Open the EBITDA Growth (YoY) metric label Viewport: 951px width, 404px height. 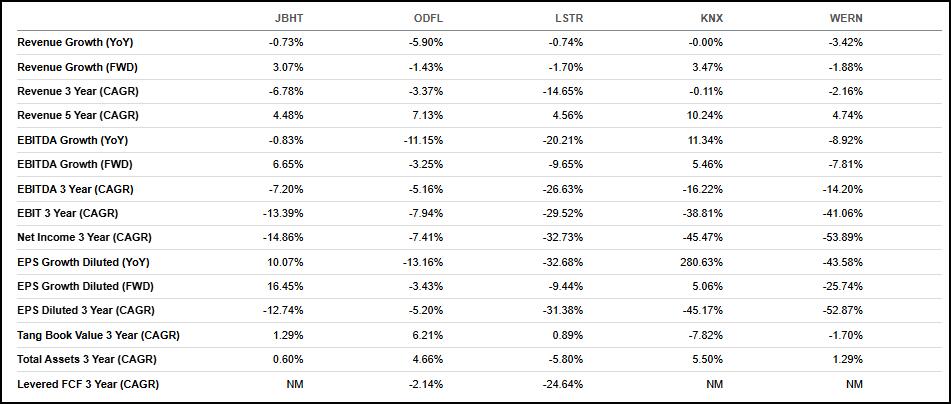pyautogui.click(x=73, y=140)
